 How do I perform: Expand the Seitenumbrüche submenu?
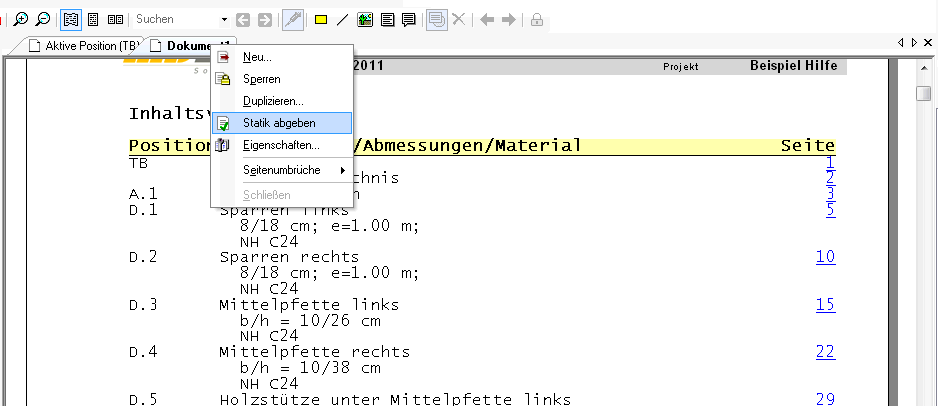click(x=281, y=170)
